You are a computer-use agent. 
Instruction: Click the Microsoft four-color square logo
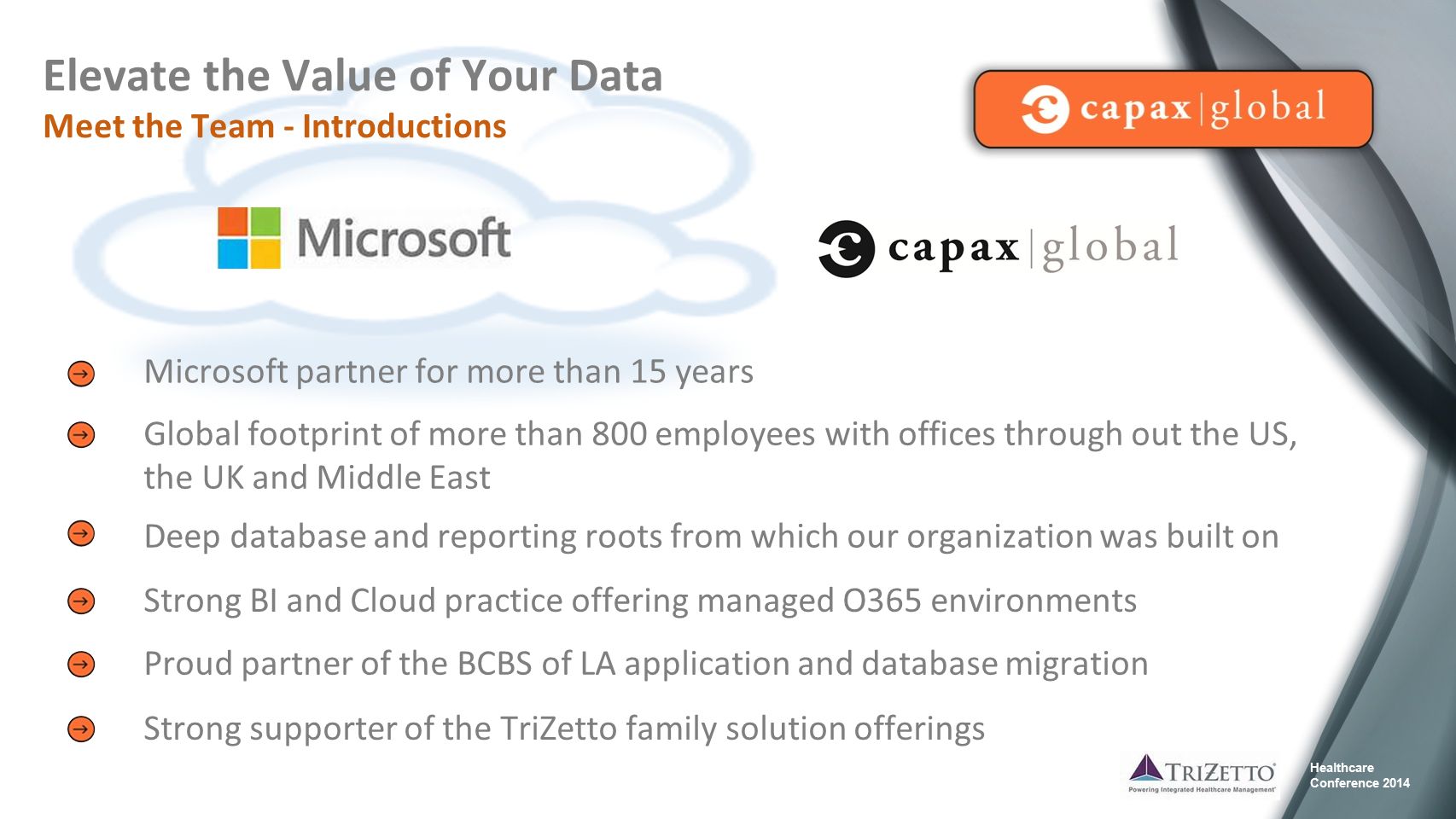click(248, 237)
